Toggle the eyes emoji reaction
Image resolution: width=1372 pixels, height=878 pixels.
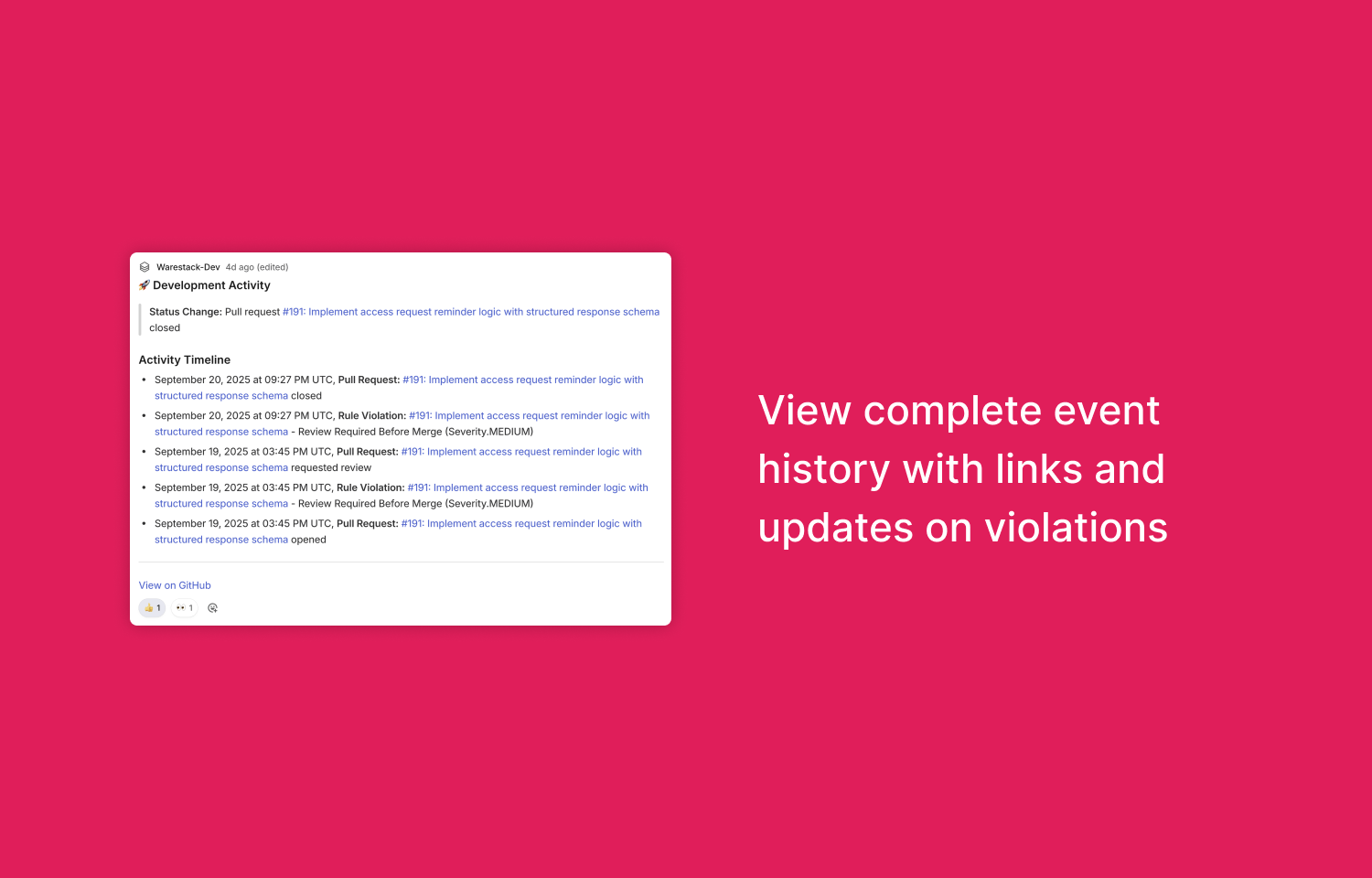pos(184,608)
